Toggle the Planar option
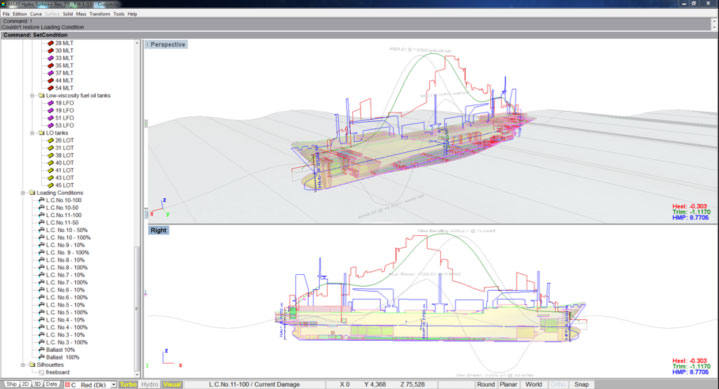 [x=508, y=384]
